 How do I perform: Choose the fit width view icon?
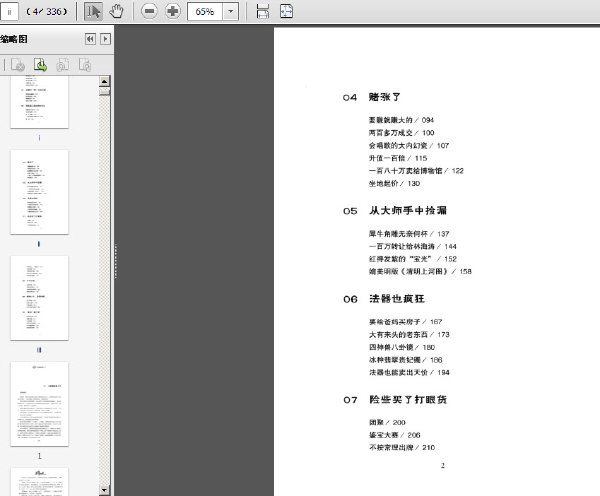262,11
